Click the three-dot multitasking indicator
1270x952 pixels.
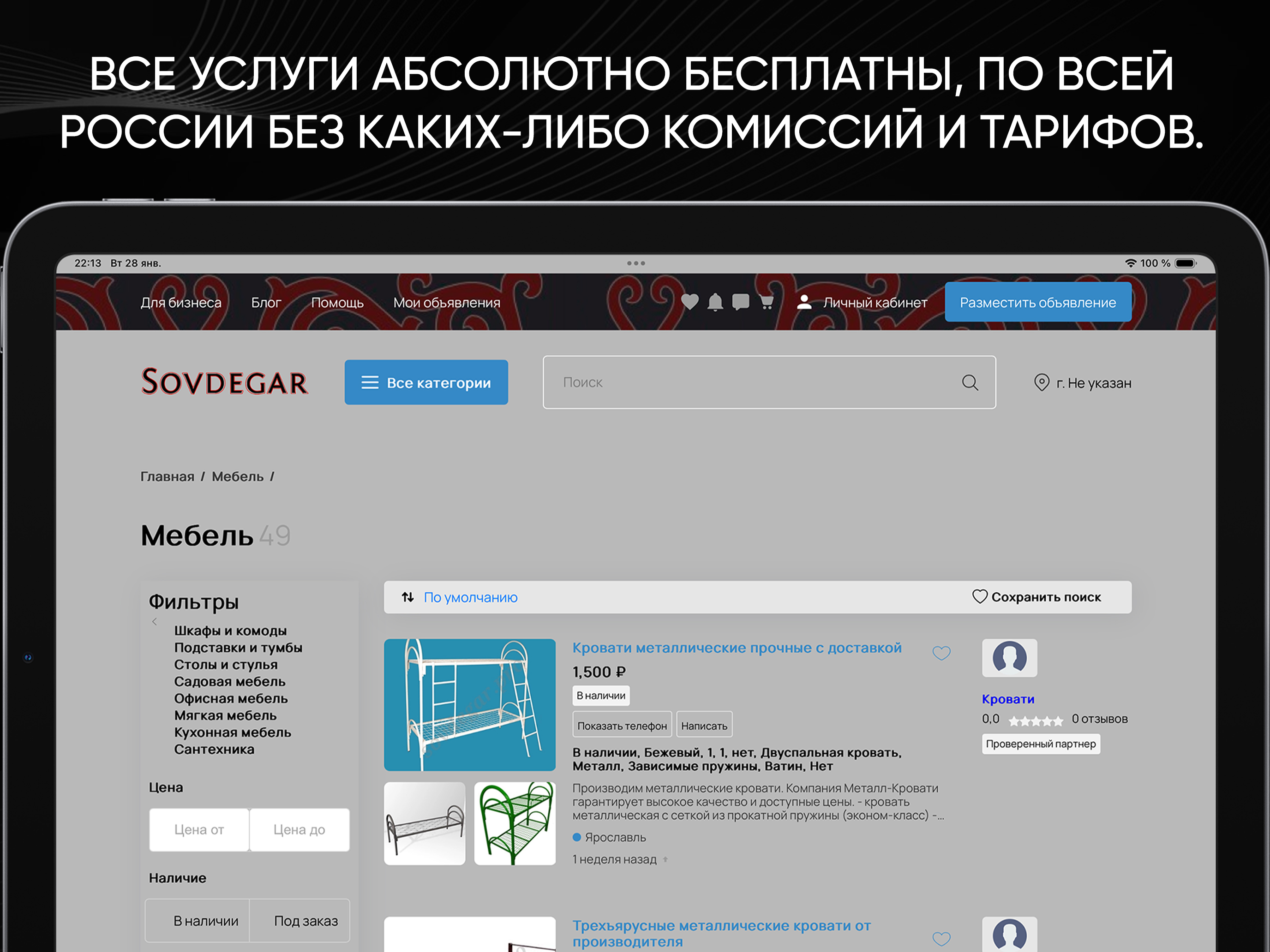[x=636, y=263]
